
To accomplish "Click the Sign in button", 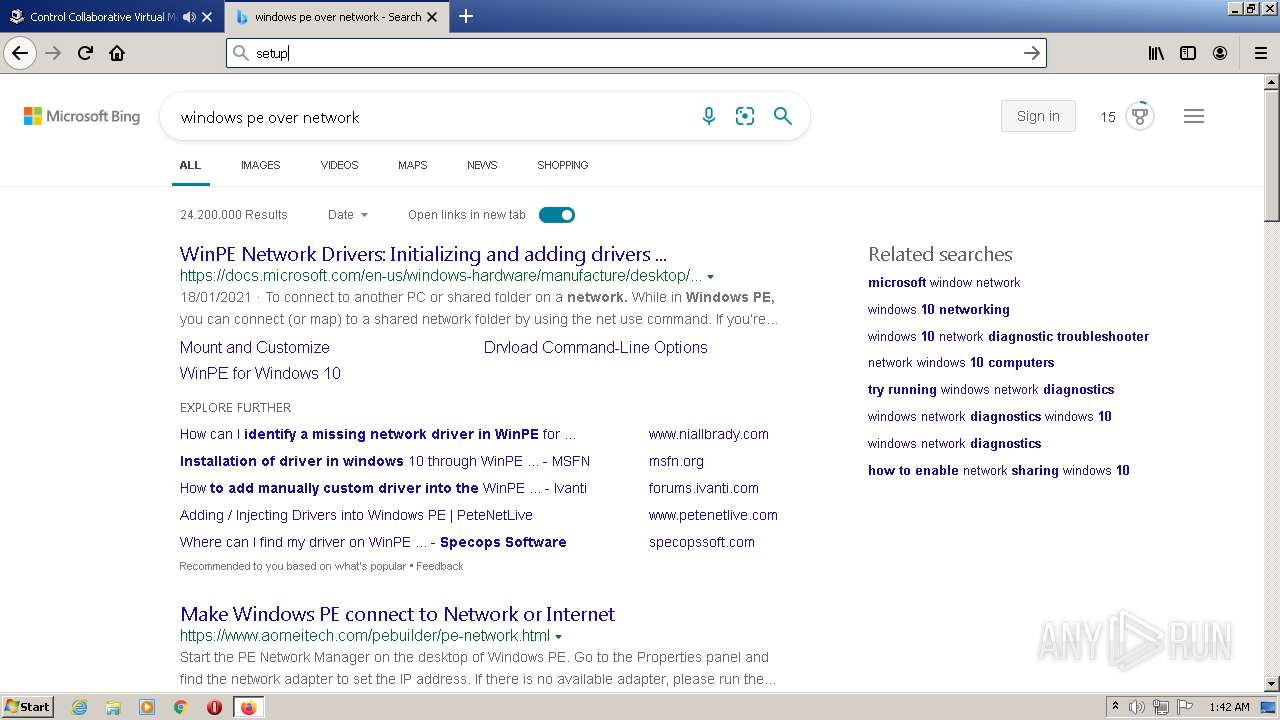I will point(1038,116).
